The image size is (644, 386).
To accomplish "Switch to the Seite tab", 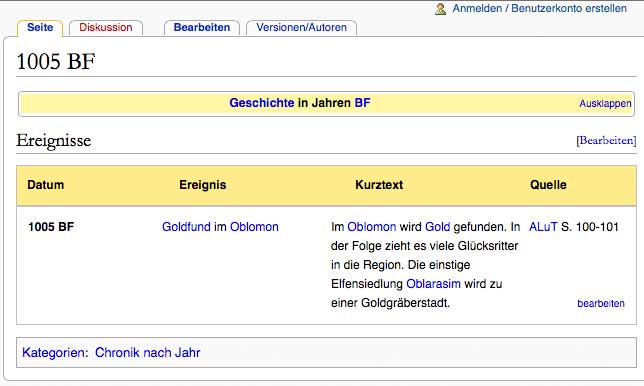I will 40,28.
